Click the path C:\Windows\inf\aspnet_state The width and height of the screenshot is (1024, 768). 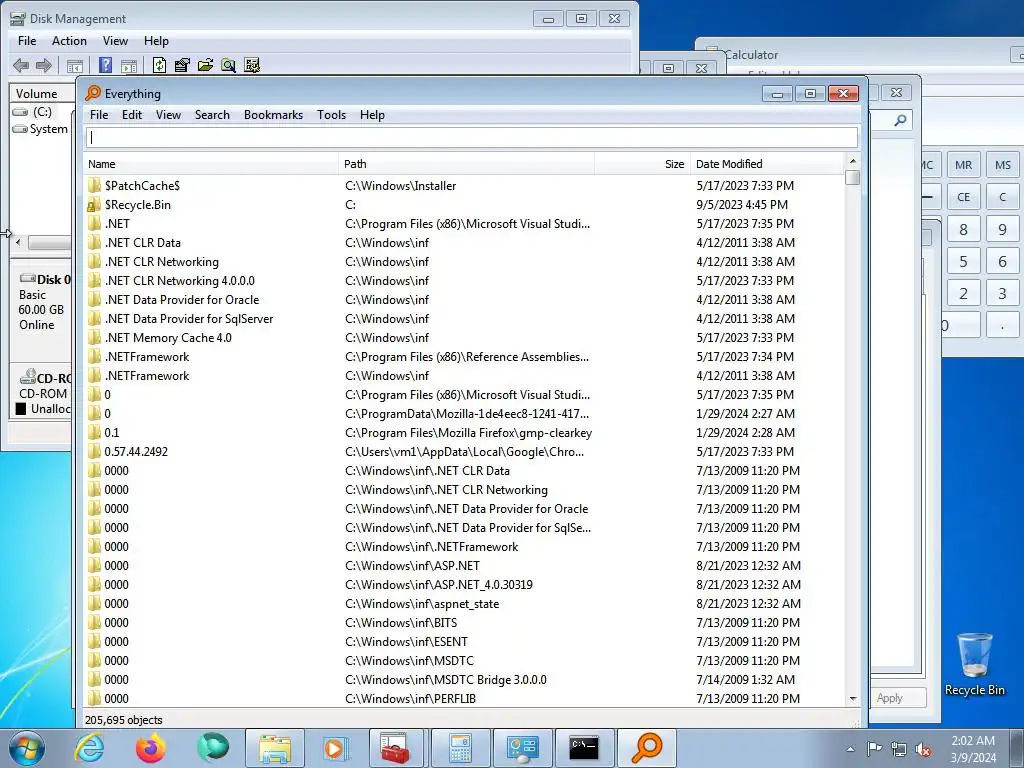[x=422, y=604]
